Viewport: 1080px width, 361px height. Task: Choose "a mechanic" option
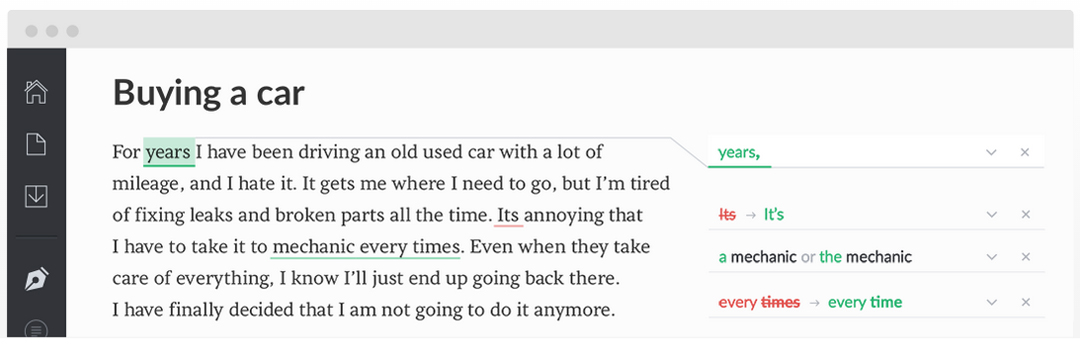pos(757,257)
